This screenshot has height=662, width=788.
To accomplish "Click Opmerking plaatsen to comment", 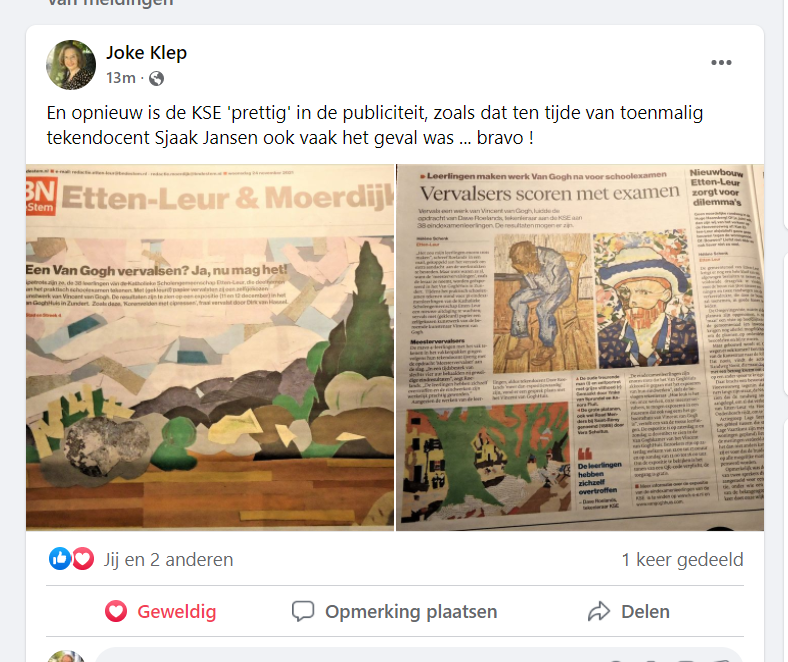I will point(395,611).
